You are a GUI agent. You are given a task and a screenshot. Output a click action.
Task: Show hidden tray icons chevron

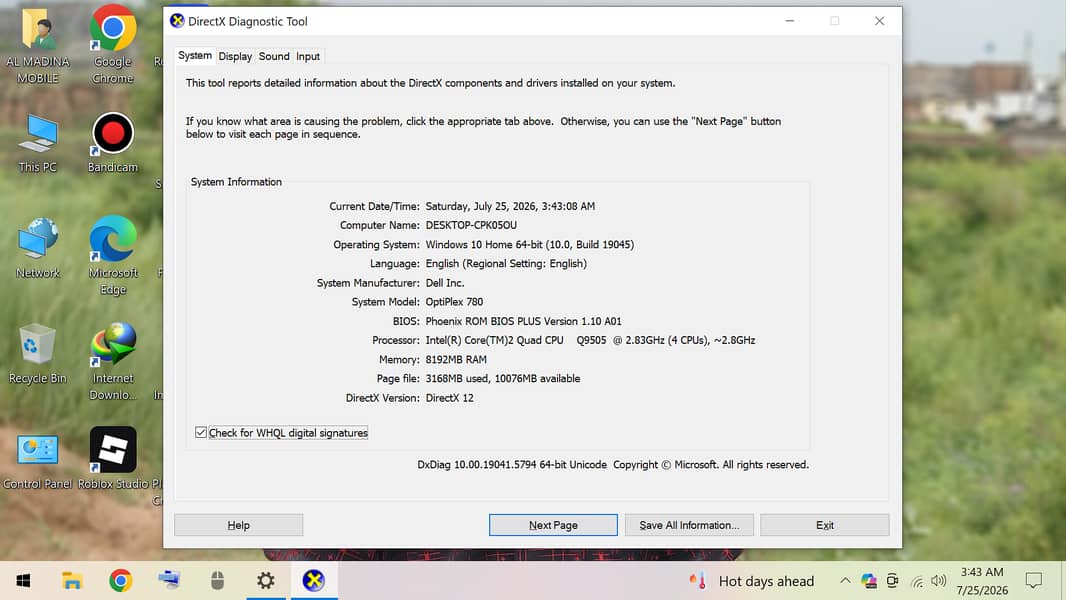pos(845,580)
